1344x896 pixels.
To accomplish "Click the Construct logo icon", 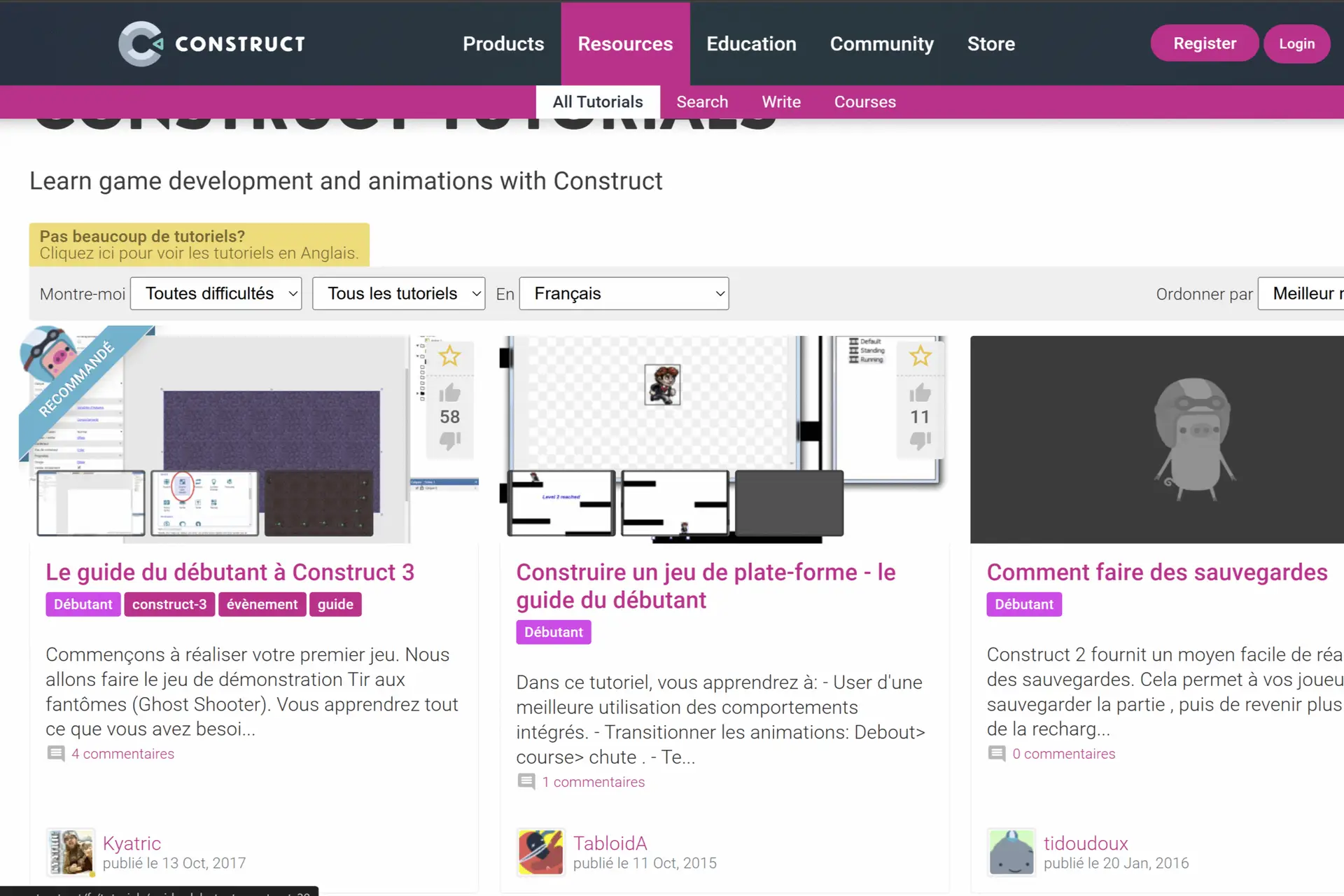I will (x=141, y=43).
